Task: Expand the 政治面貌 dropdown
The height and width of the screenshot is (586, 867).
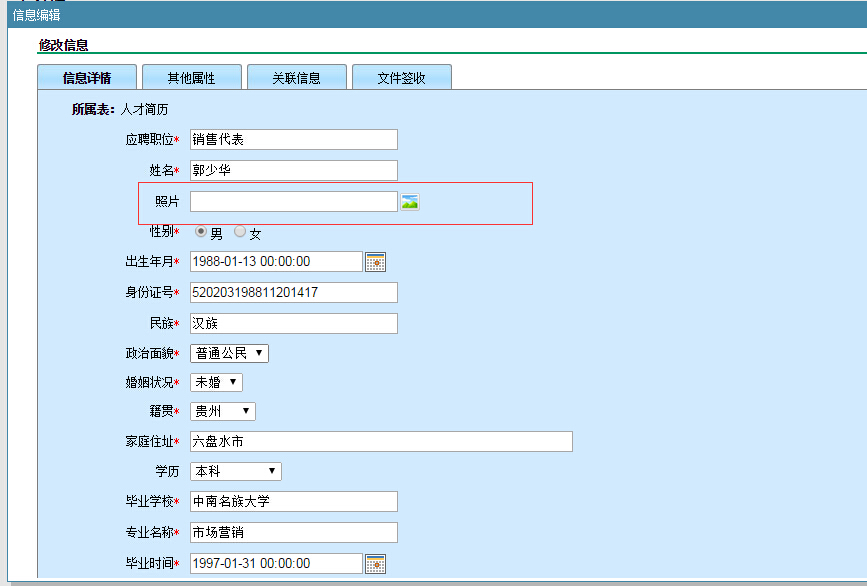Action: pyautogui.click(x=229, y=354)
